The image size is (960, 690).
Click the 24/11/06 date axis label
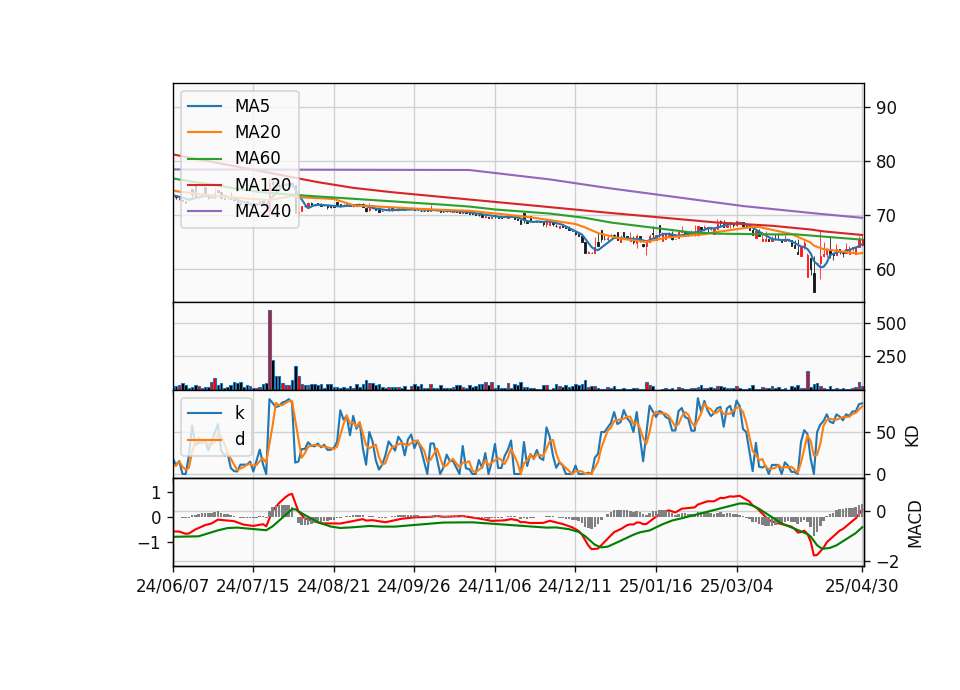[495, 586]
